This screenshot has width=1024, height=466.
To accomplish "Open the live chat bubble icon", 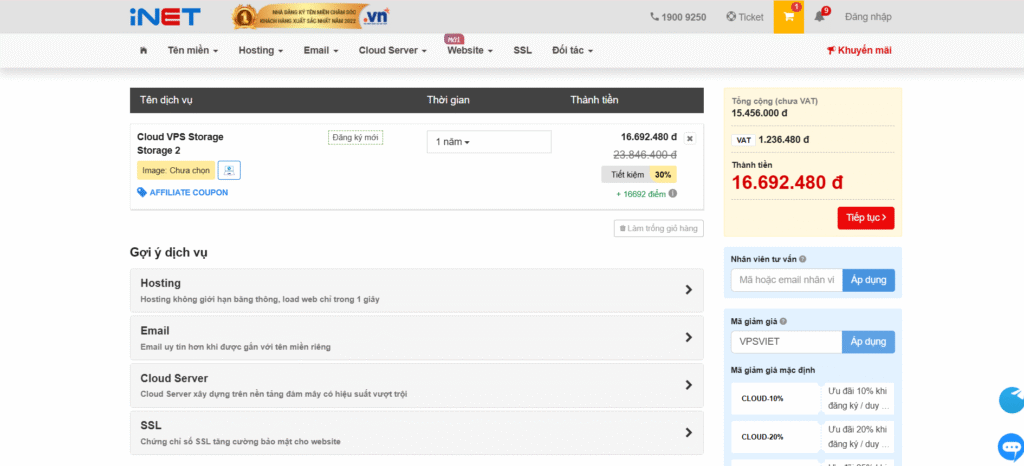I will point(1010,445).
